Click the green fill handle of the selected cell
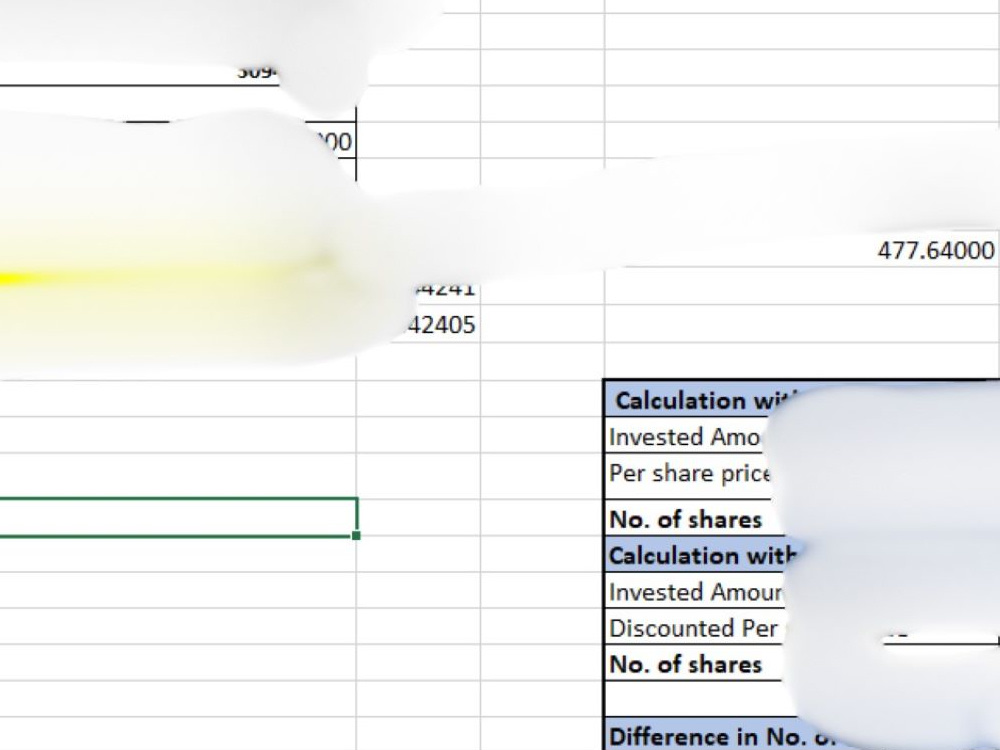1000x750 pixels. [356, 536]
